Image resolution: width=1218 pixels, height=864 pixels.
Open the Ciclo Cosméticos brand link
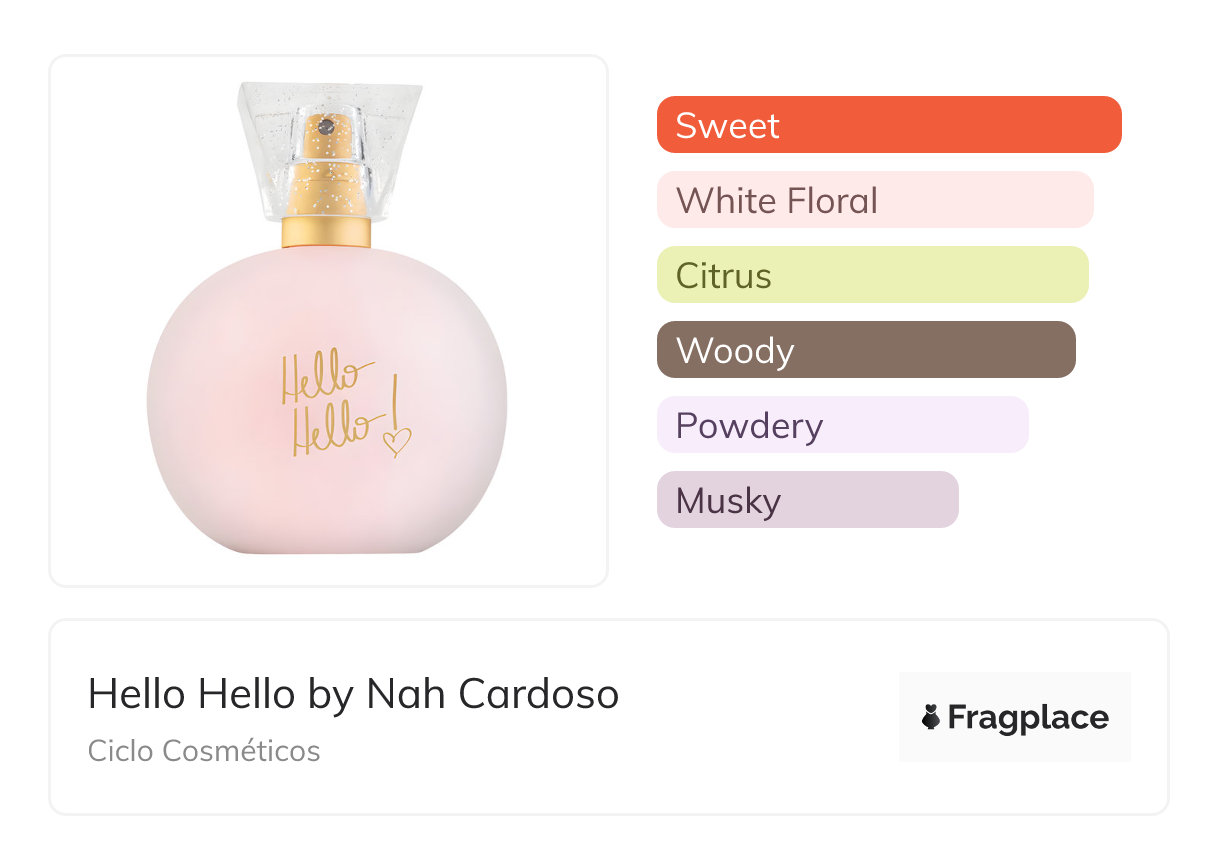coord(204,751)
